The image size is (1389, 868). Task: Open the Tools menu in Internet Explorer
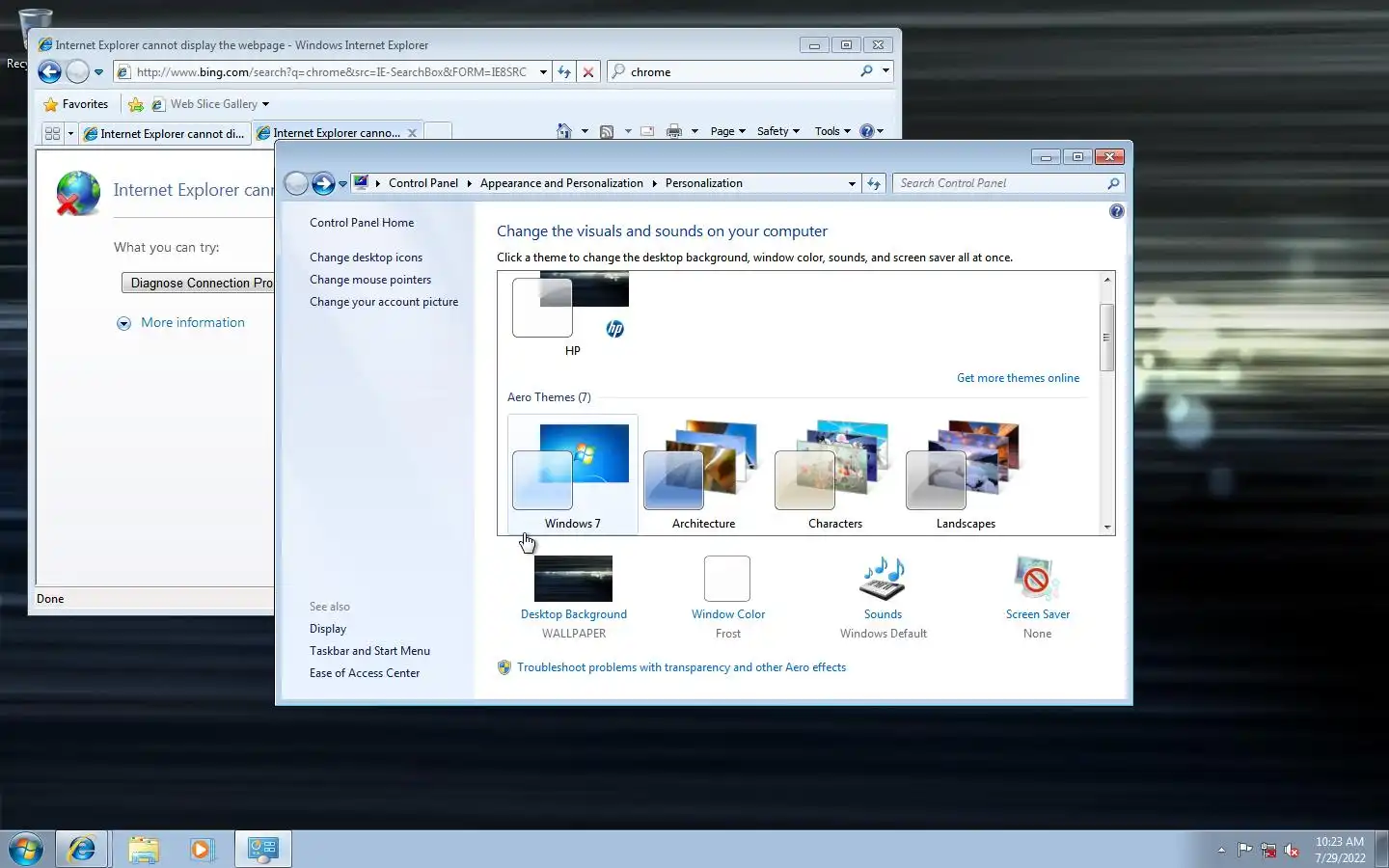[832, 131]
